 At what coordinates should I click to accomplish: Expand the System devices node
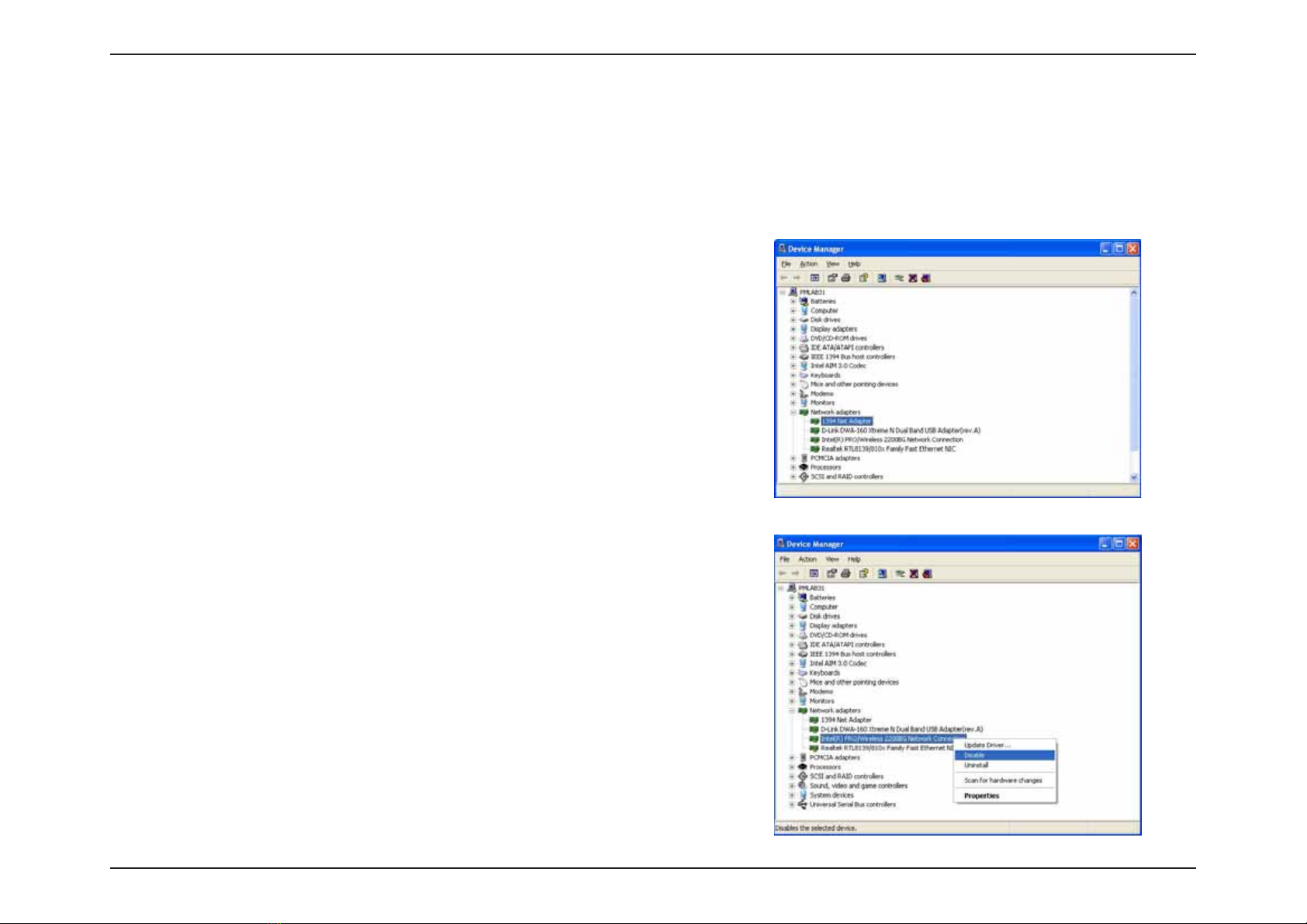pyautogui.click(x=792, y=795)
